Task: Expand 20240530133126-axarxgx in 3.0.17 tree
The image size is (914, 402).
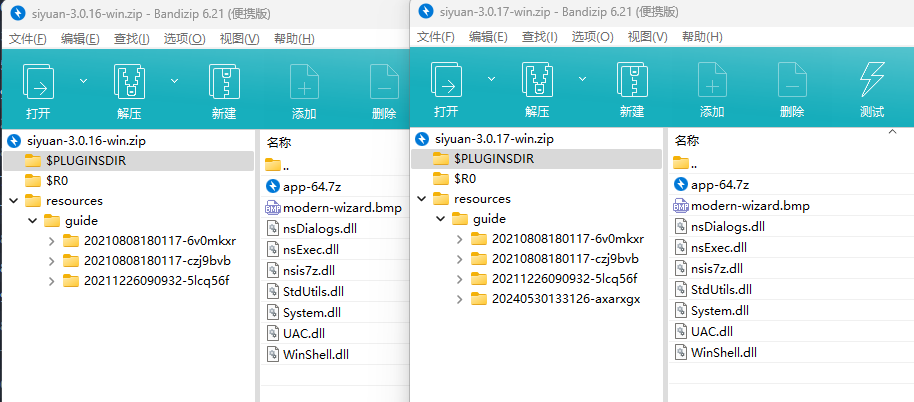Action: pos(459,299)
